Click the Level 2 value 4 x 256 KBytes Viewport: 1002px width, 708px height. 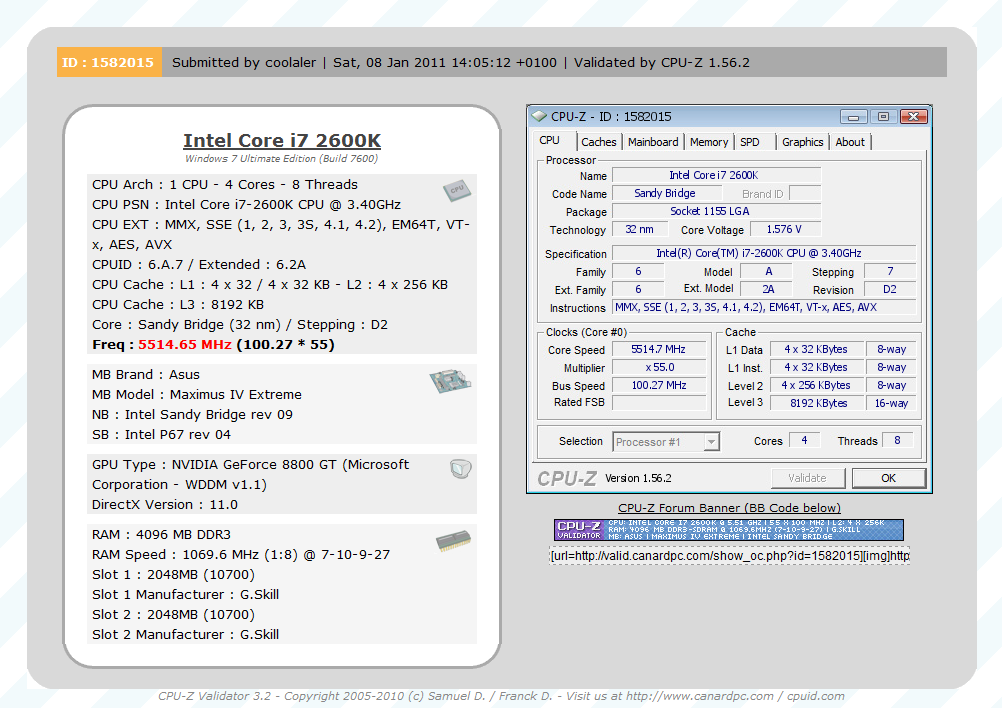pos(816,385)
